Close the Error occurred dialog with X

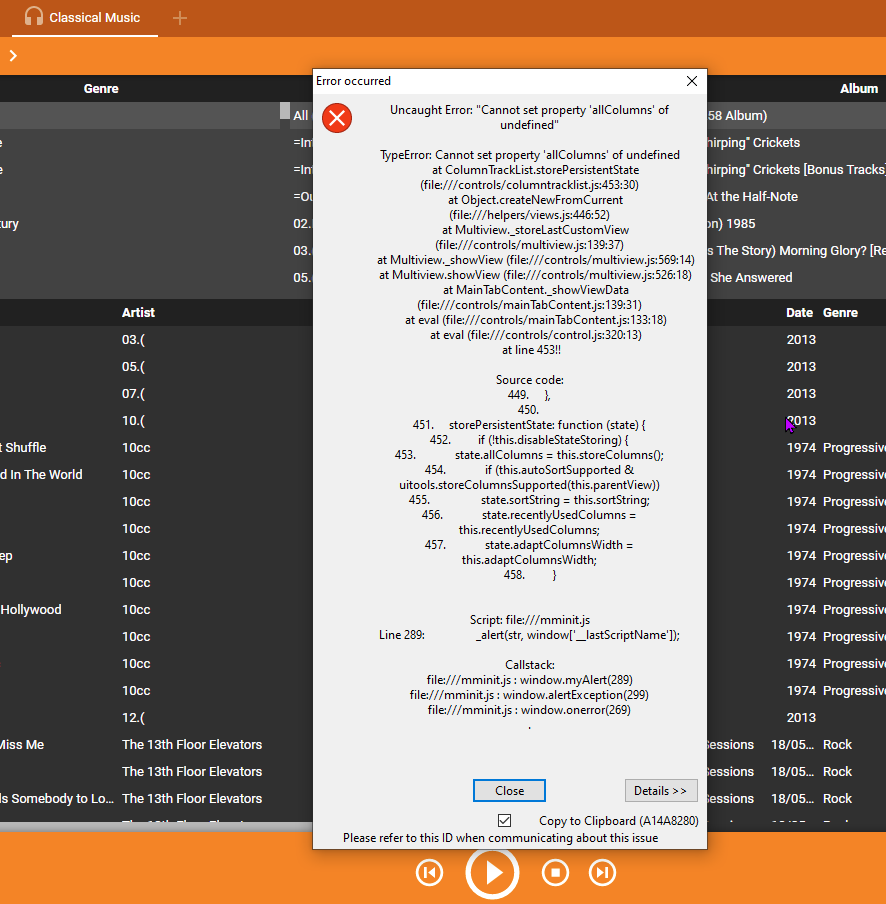691,81
